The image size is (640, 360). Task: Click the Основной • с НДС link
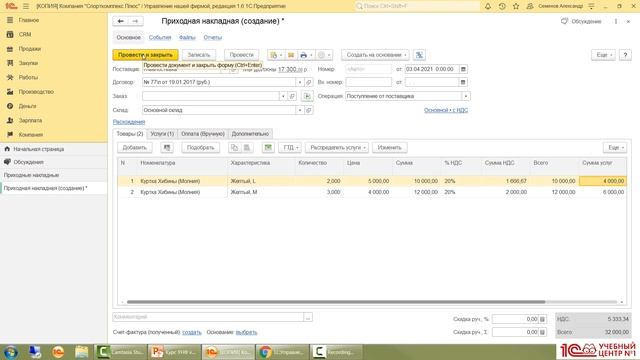coord(446,110)
